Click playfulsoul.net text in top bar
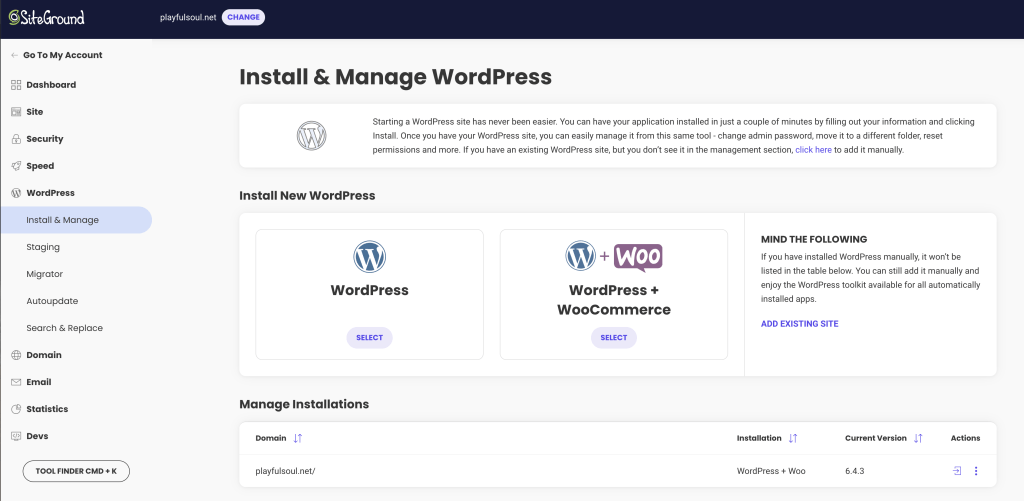Viewport: 1024px width, 501px height. 188,18
